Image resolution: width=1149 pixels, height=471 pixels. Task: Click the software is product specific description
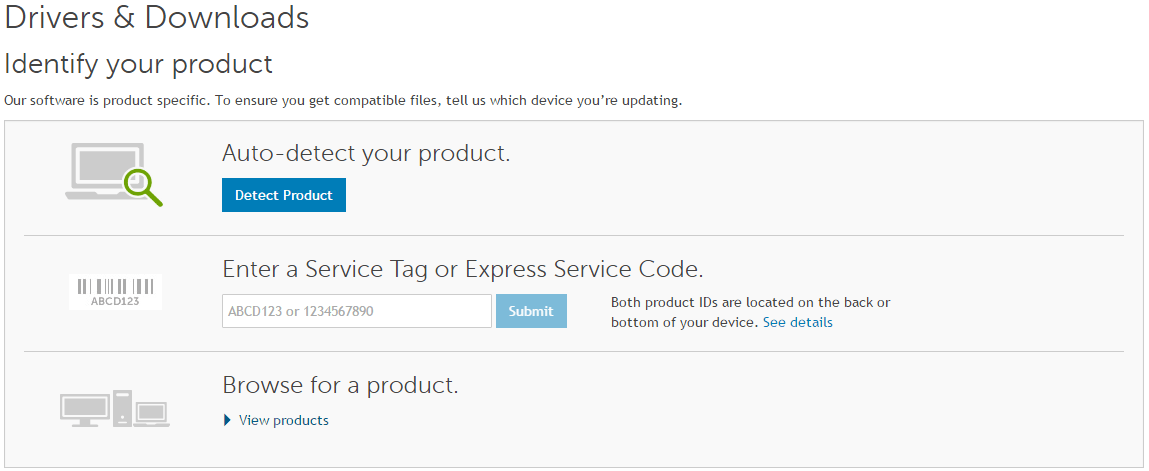[x=343, y=100]
